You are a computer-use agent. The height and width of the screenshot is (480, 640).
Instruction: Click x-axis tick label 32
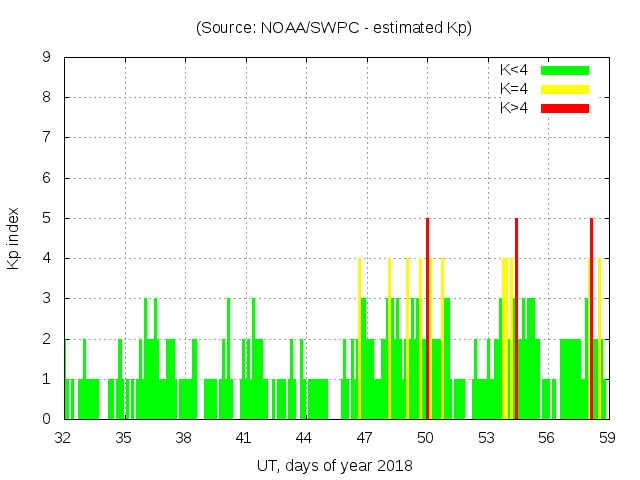[64, 437]
